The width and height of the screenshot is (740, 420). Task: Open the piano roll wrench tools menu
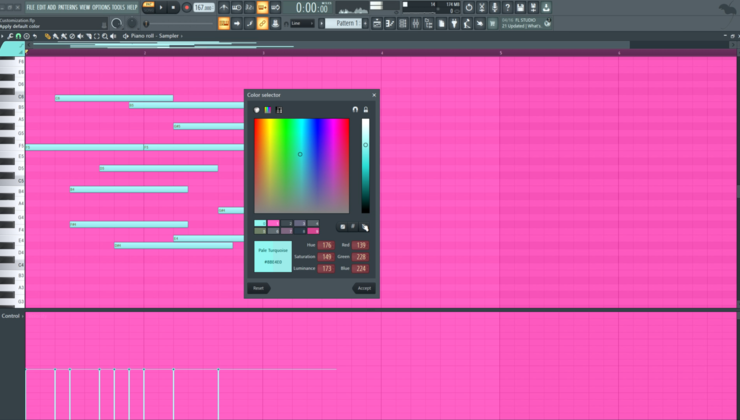tap(10, 36)
